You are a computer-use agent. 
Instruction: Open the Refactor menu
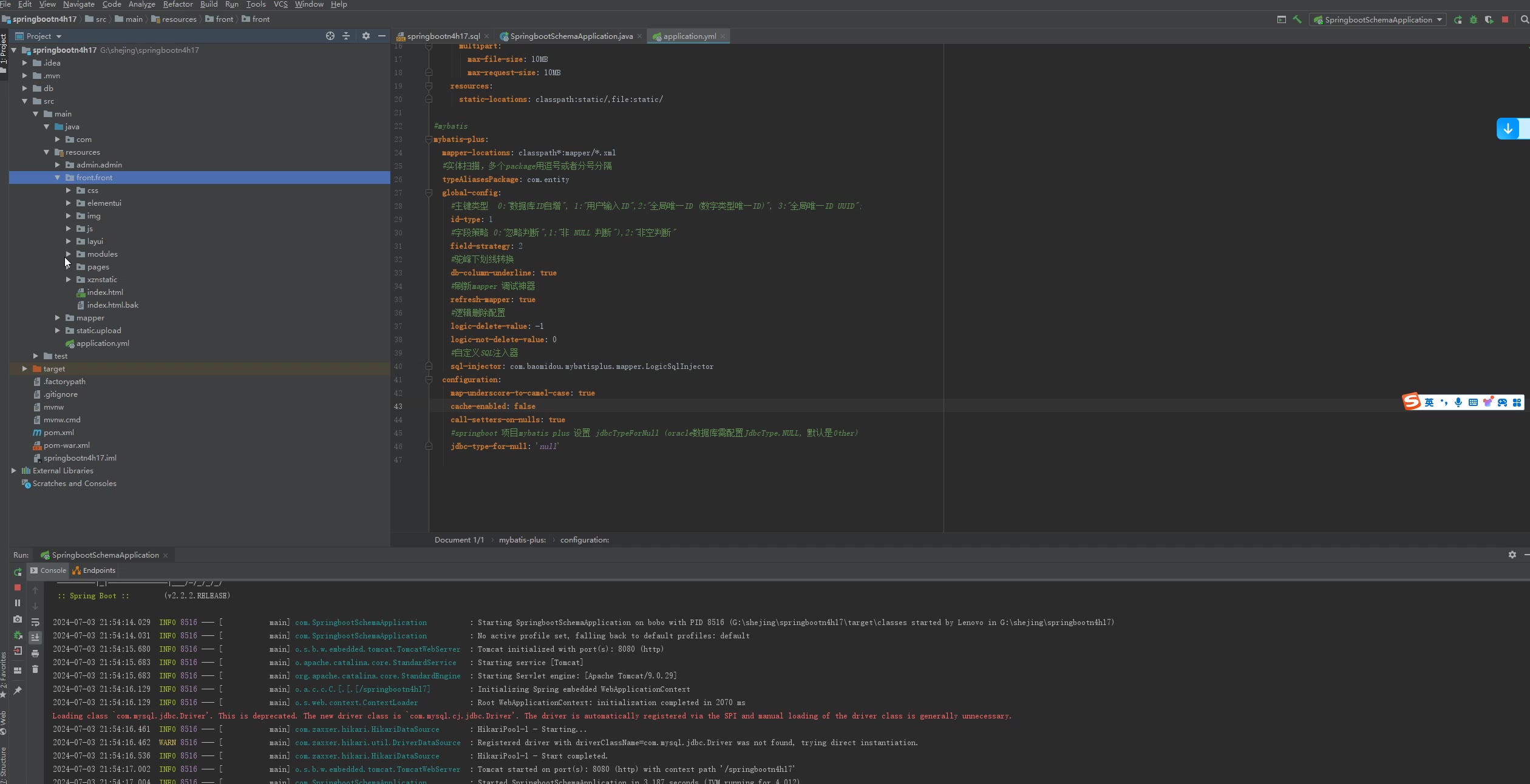[x=177, y=4]
